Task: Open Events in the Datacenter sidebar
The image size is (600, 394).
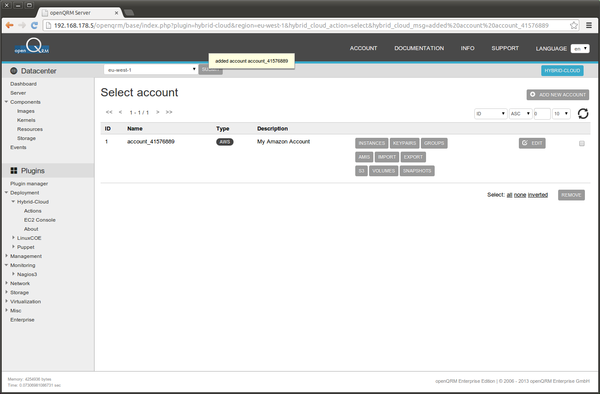Action: [18, 147]
